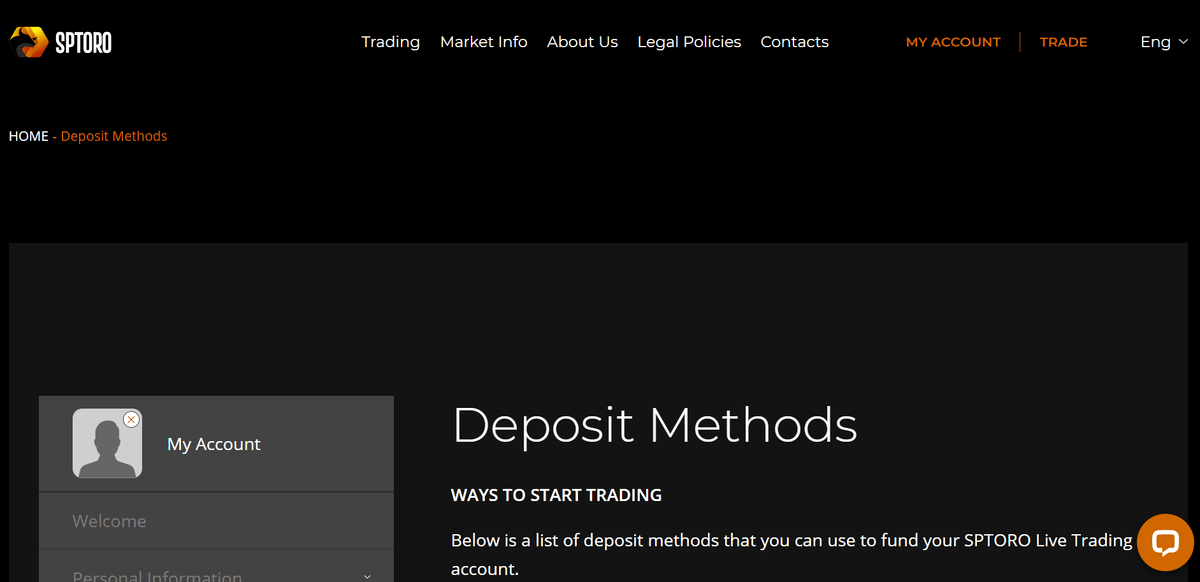Open the Legal Policies menu
This screenshot has height=582, width=1200.
pos(689,42)
